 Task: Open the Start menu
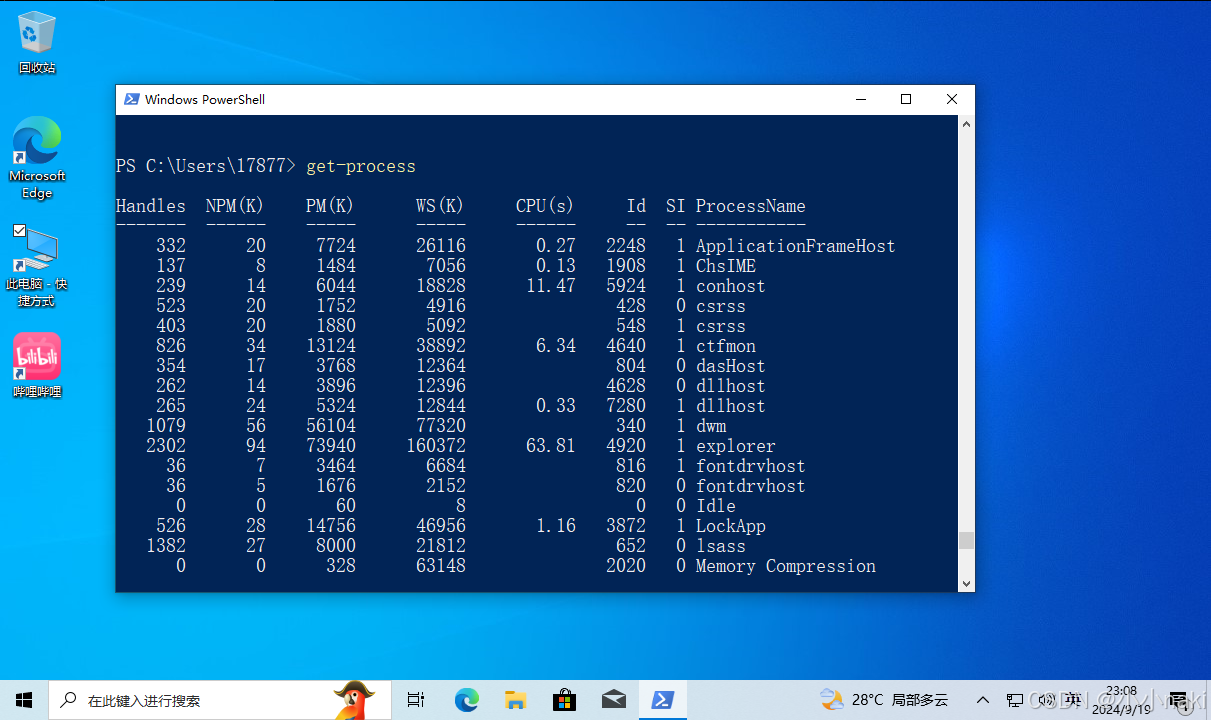point(23,700)
